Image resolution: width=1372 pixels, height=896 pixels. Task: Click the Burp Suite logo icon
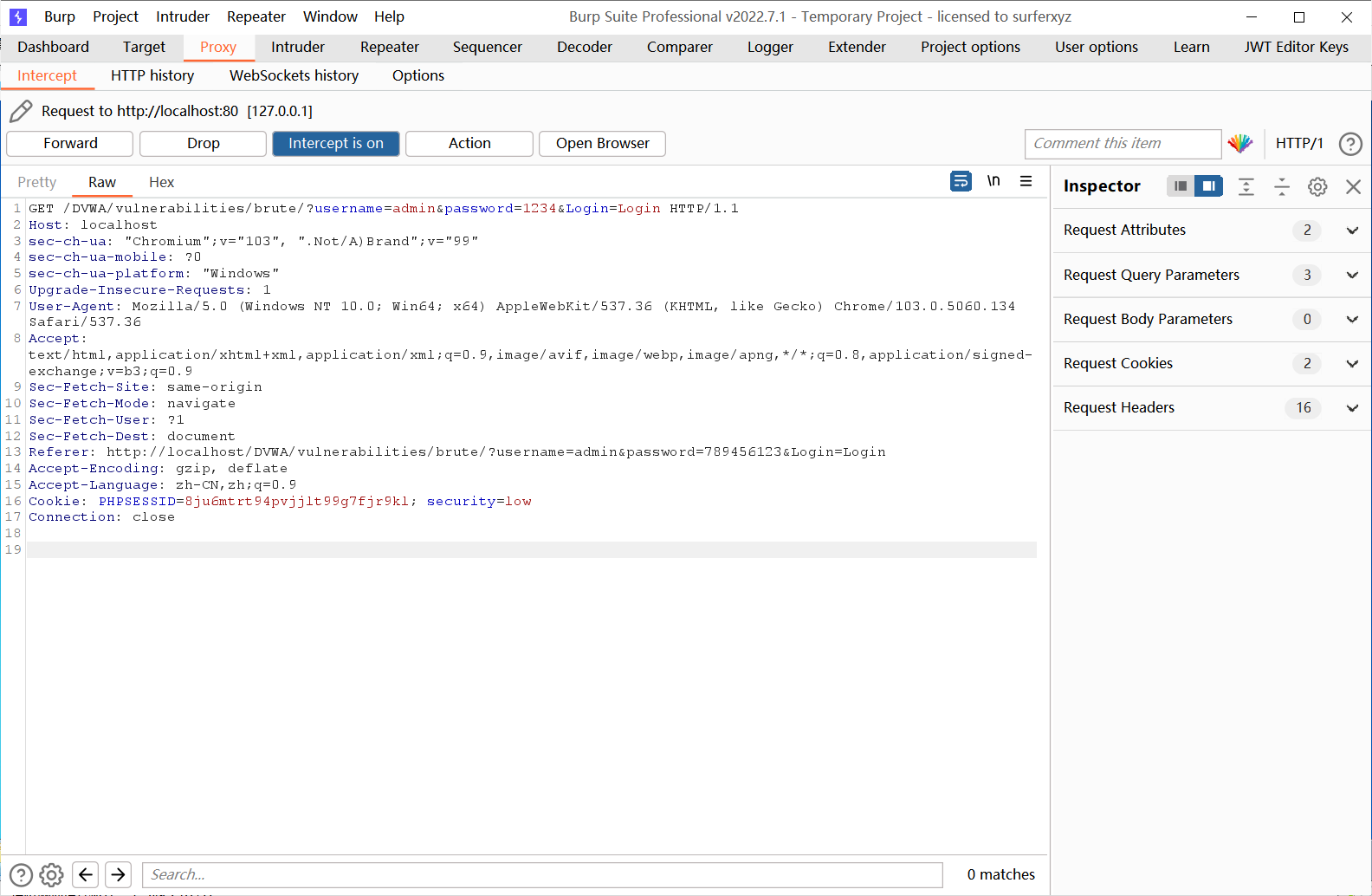pyautogui.click(x=18, y=16)
